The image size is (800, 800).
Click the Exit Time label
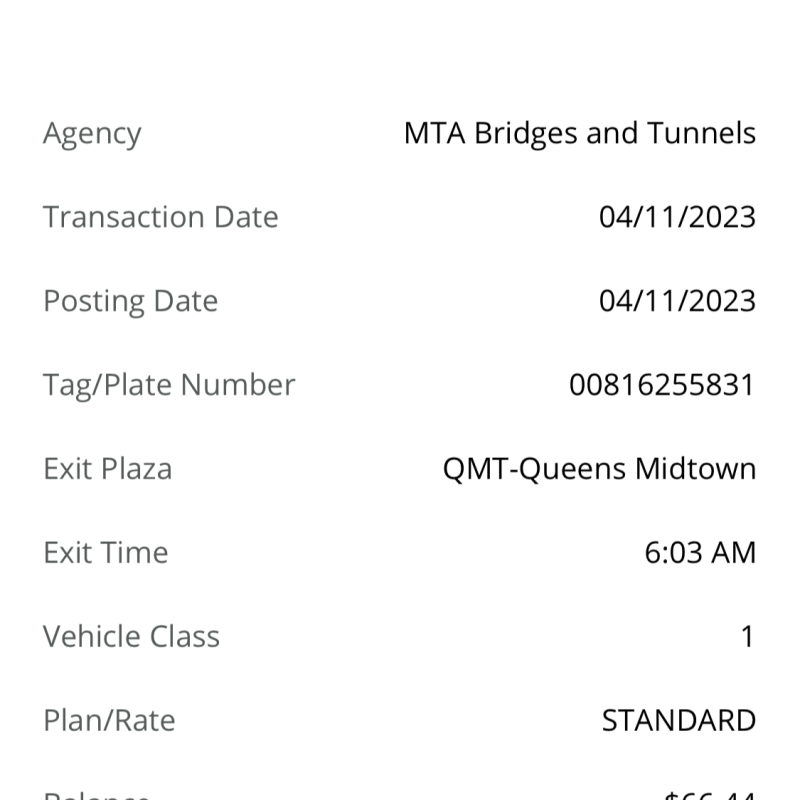106,553
